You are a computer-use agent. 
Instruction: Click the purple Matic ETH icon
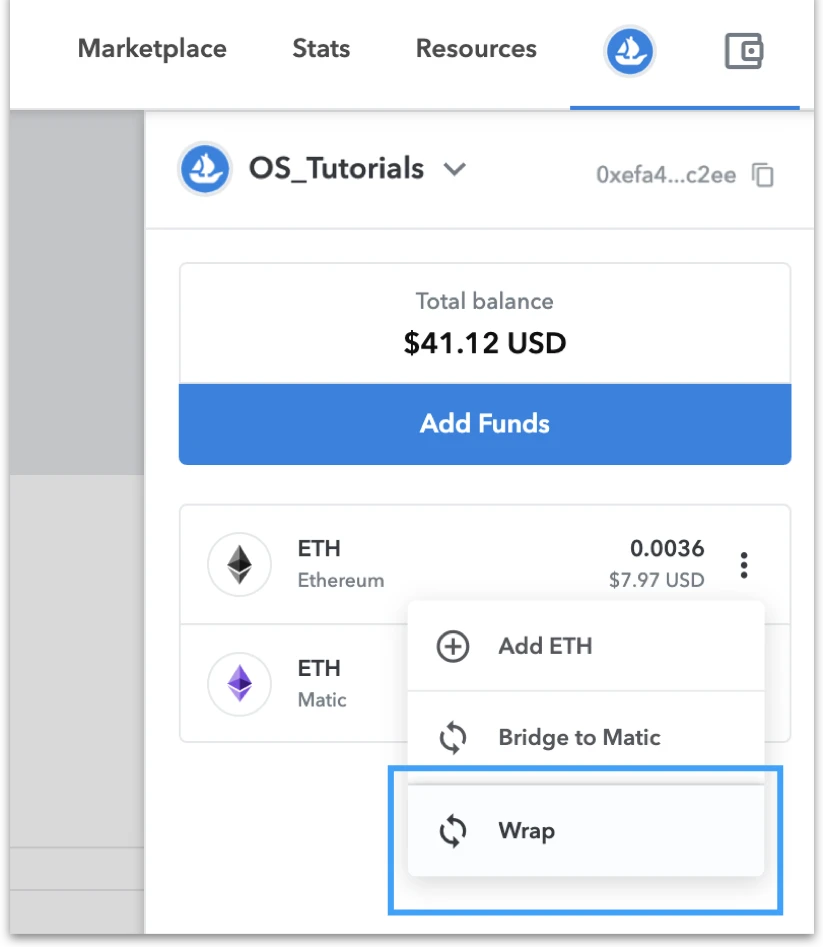[239, 684]
